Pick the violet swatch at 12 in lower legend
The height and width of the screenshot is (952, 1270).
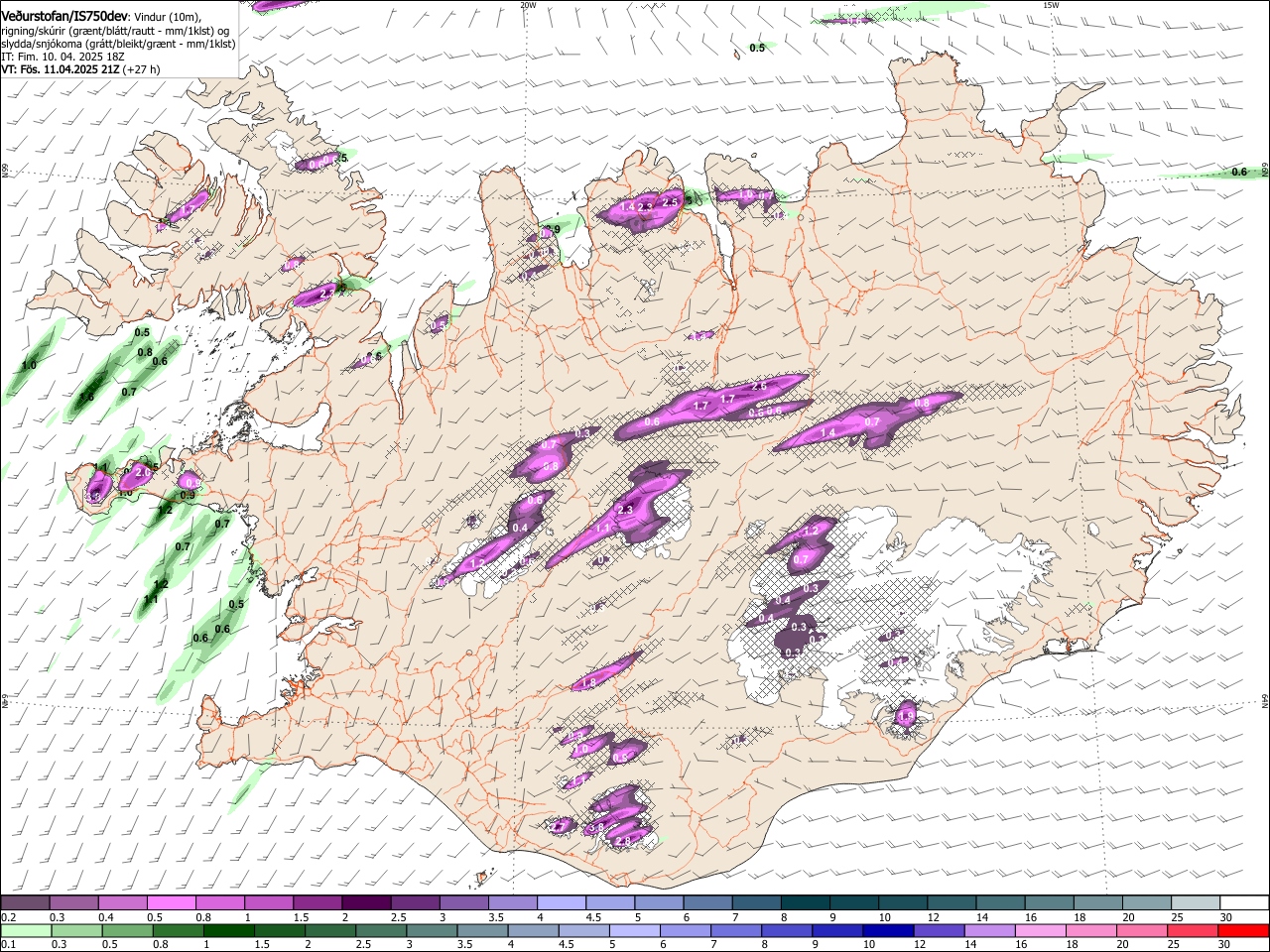pyautogui.click(x=940, y=930)
